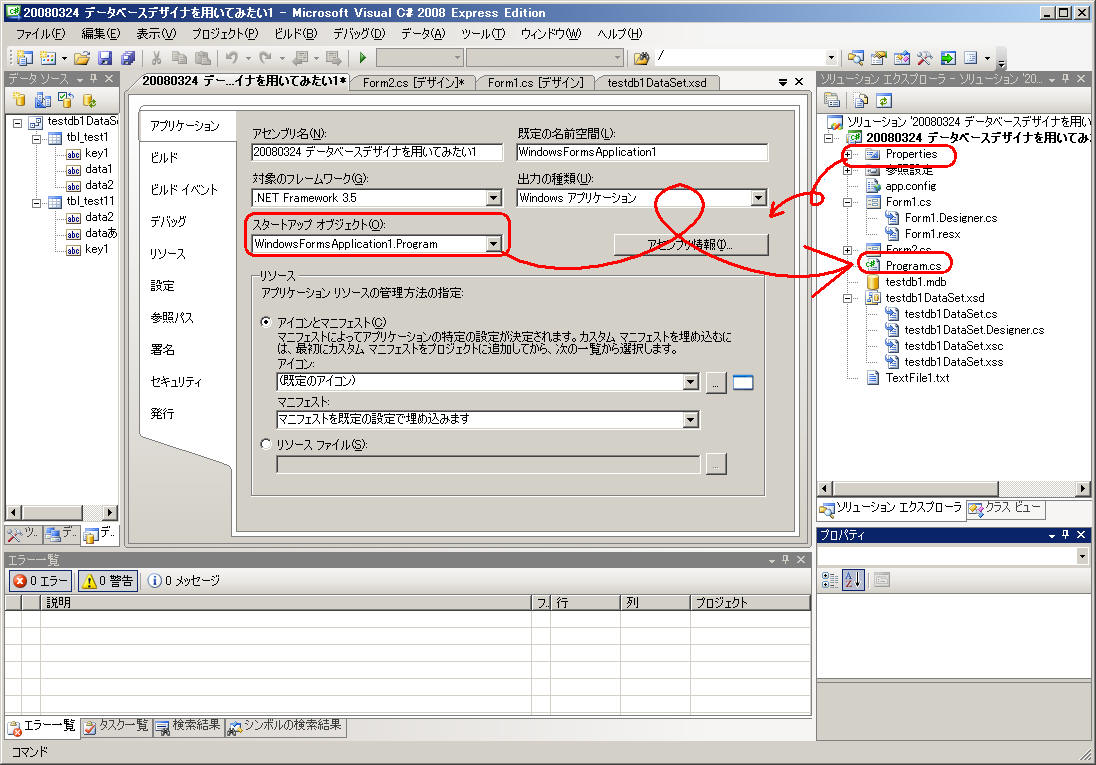
Task: Toggle the 0 警告 warnings filter
Action: tap(107, 580)
